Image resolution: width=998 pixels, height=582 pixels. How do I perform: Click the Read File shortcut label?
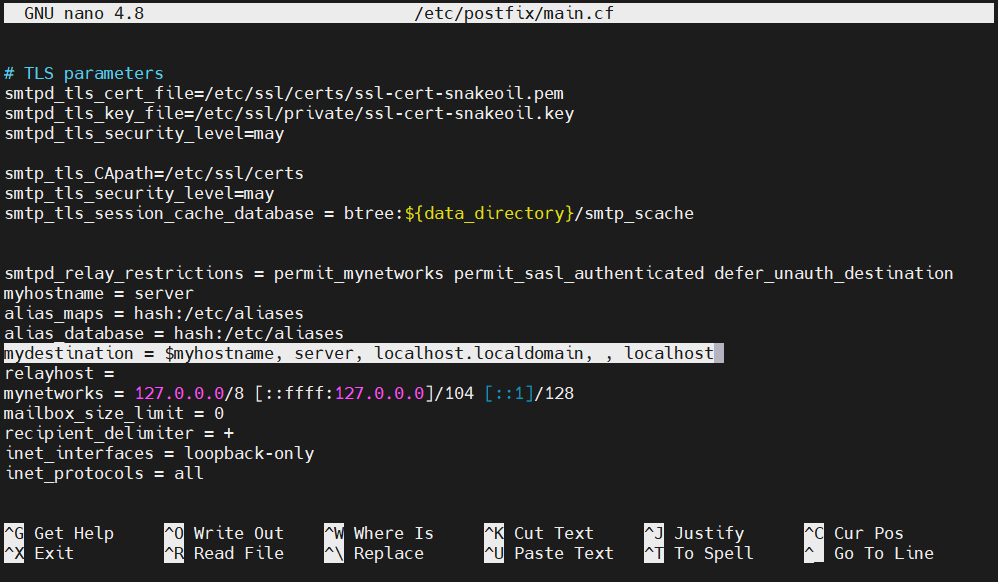coord(239,553)
